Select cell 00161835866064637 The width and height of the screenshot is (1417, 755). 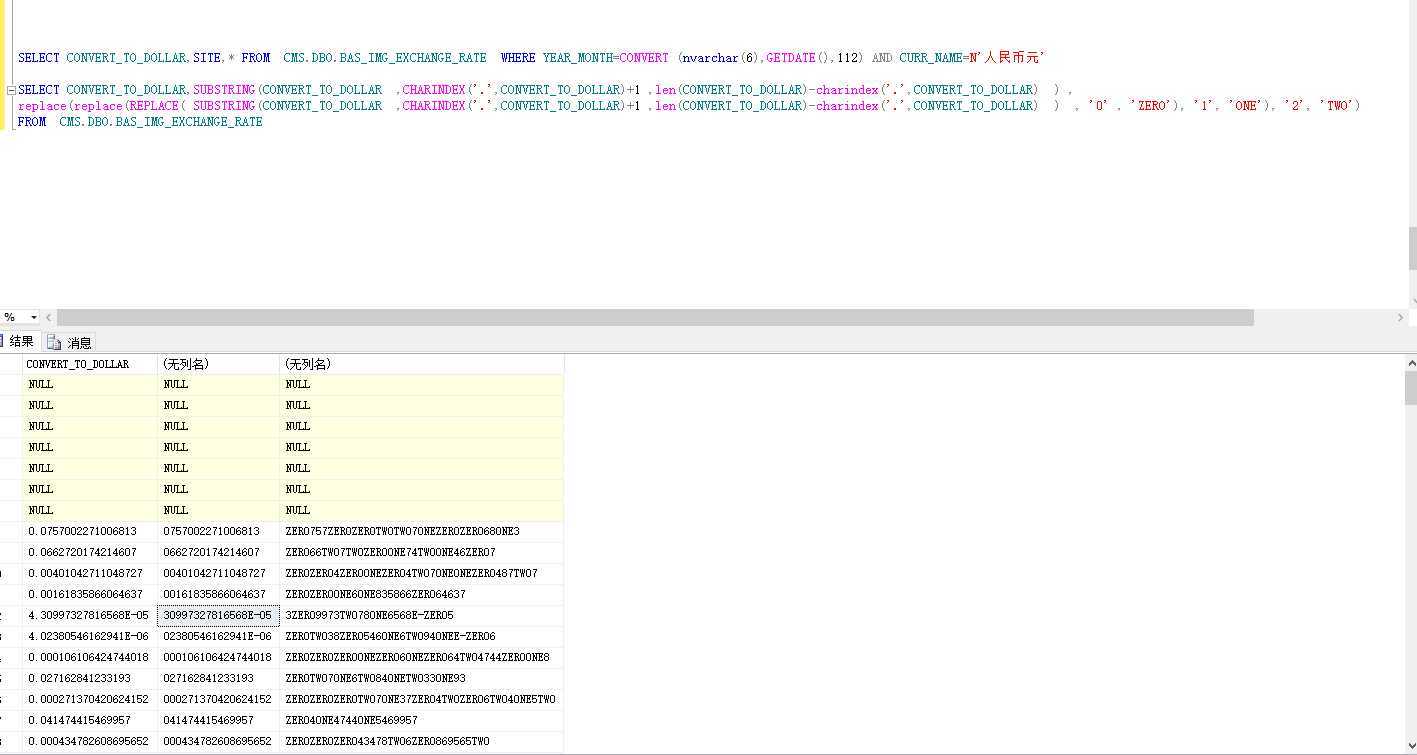click(218, 594)
